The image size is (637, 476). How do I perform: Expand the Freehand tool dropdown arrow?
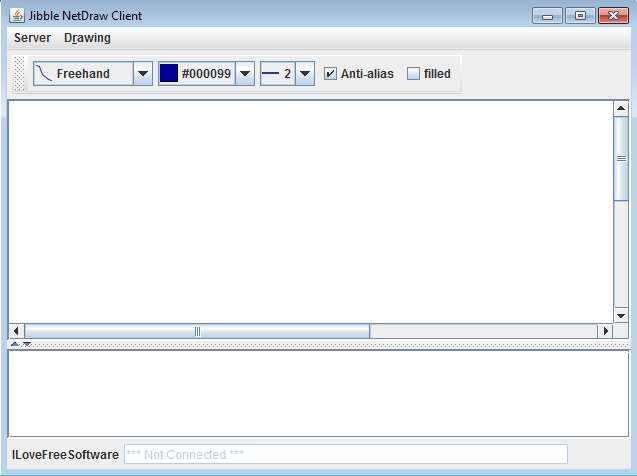[143, 74]
